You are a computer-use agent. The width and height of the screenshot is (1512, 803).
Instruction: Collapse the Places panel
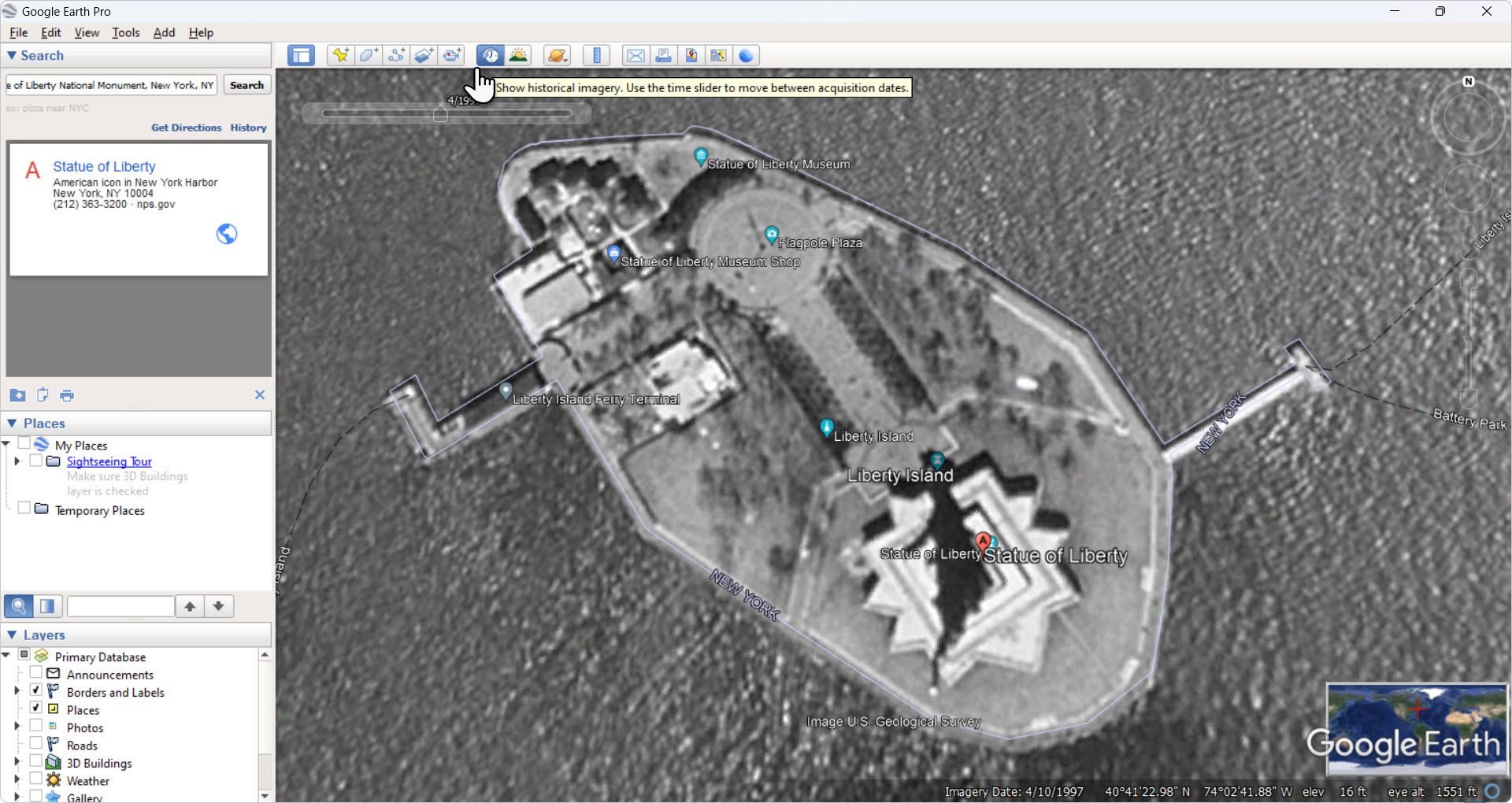coord(13,423)
